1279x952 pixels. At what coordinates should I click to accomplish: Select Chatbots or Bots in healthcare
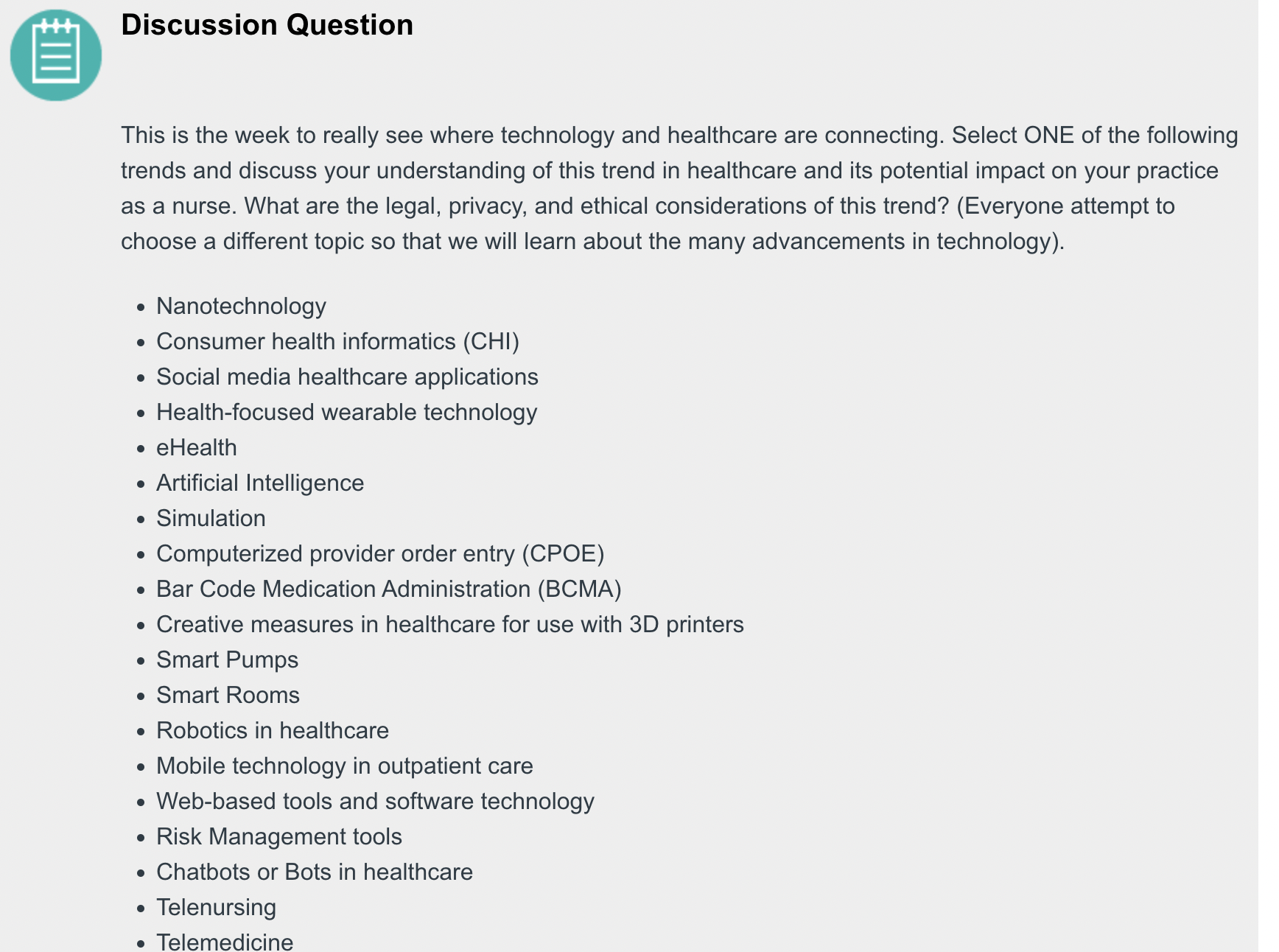[x=315, y=872]
